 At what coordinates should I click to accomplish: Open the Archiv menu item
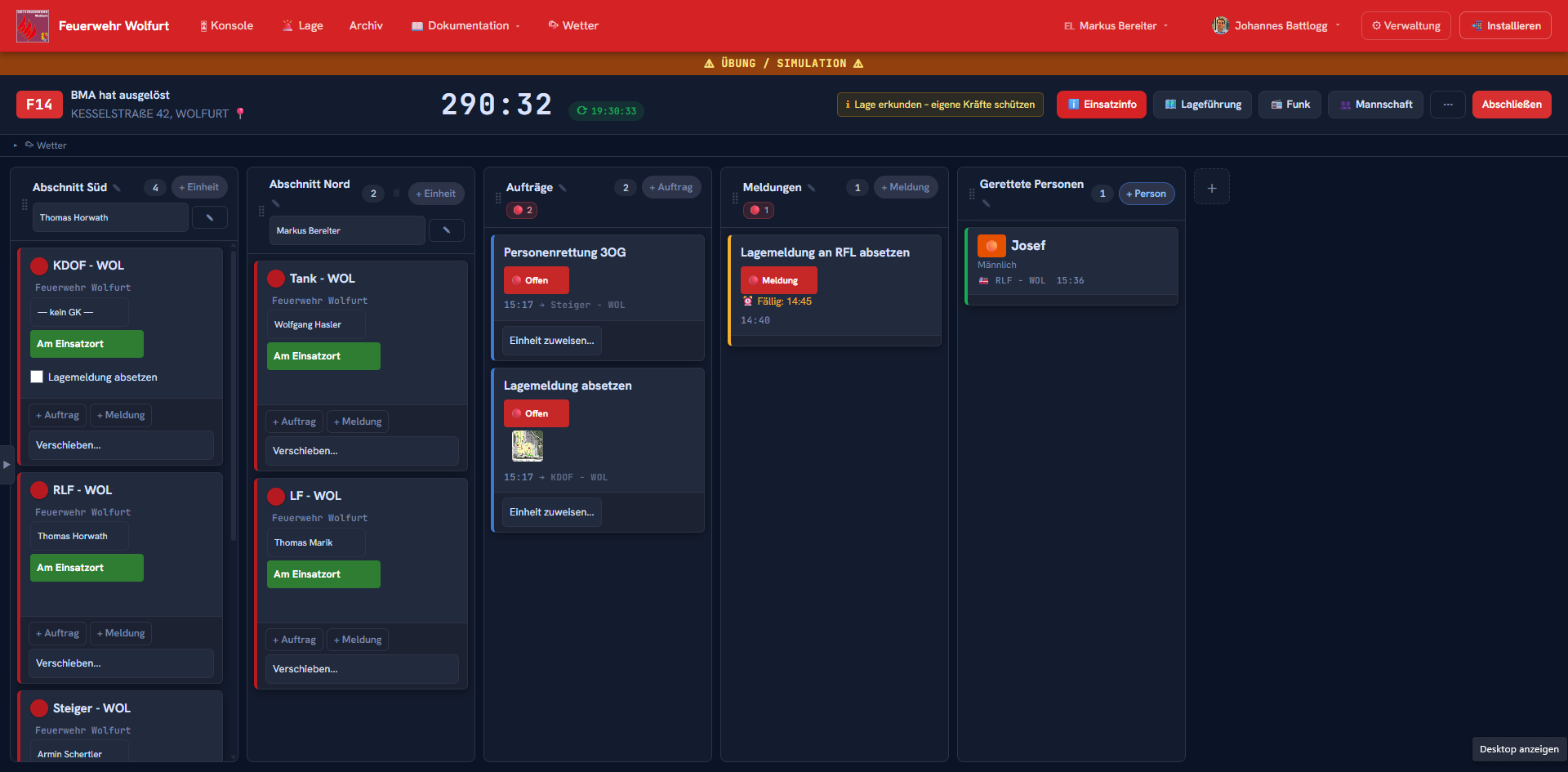(x=366, y=26)
